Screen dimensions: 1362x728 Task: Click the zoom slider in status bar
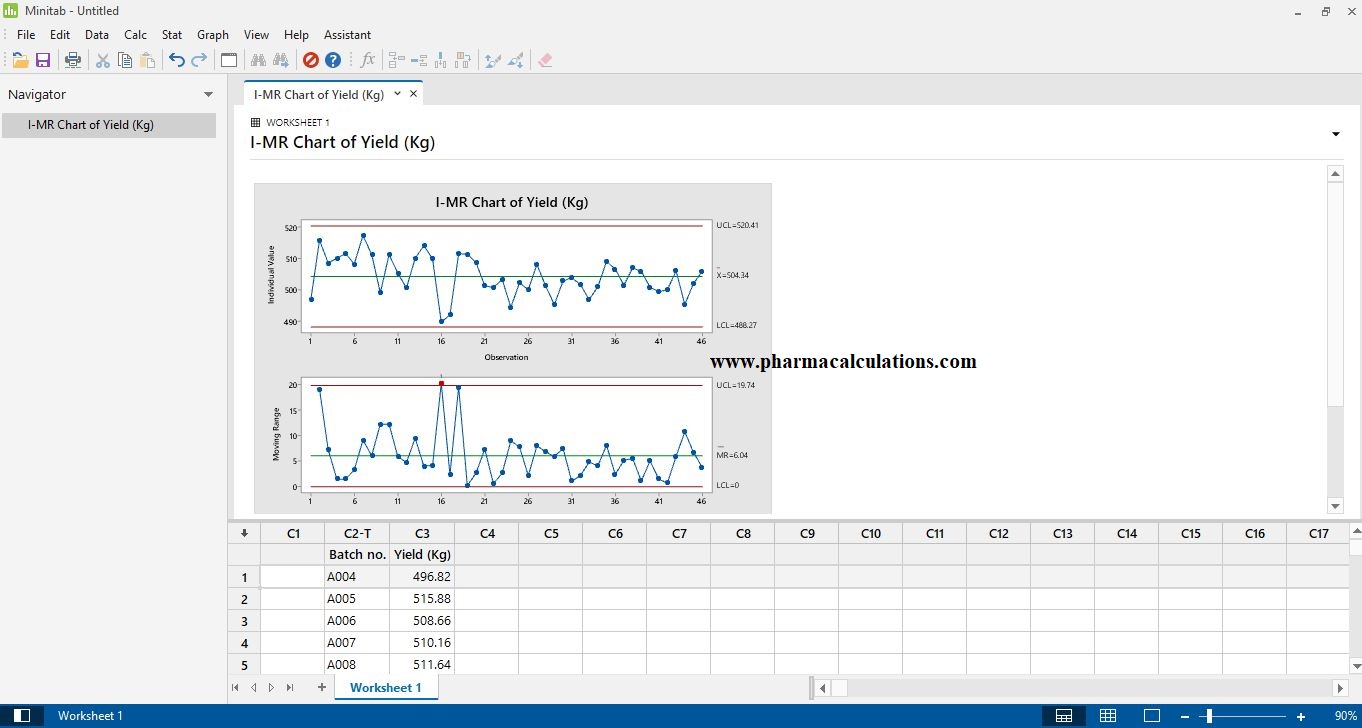tap(1208, 716)
